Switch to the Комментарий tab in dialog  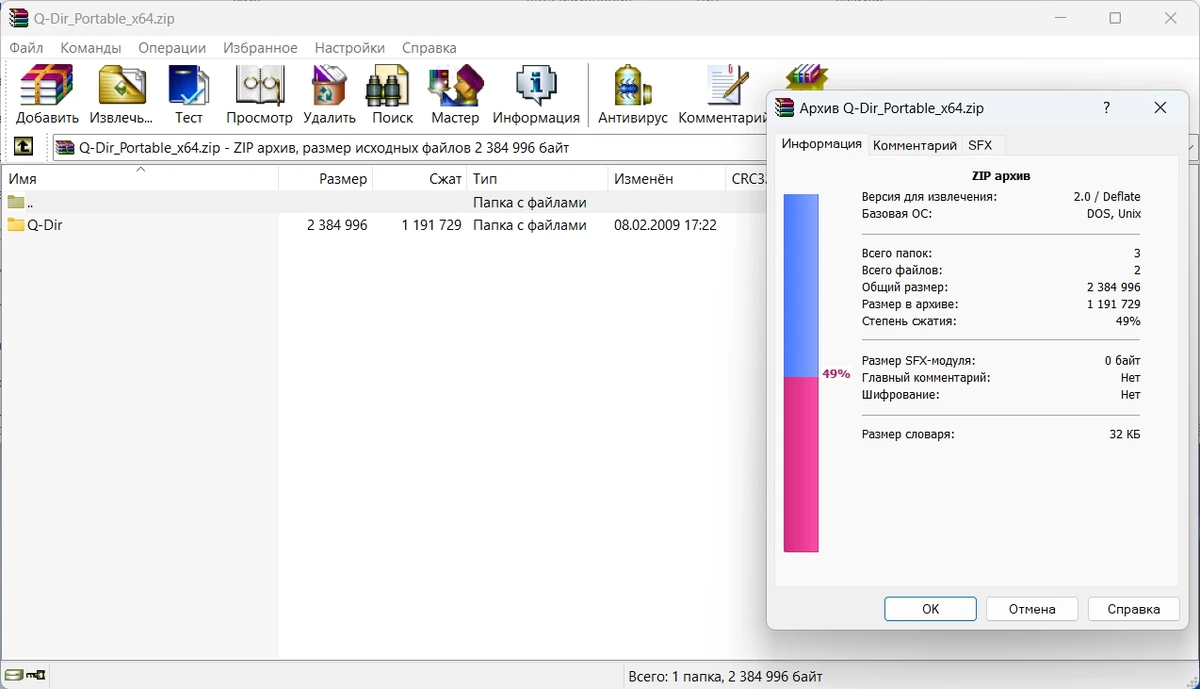(x=915, y=145)
